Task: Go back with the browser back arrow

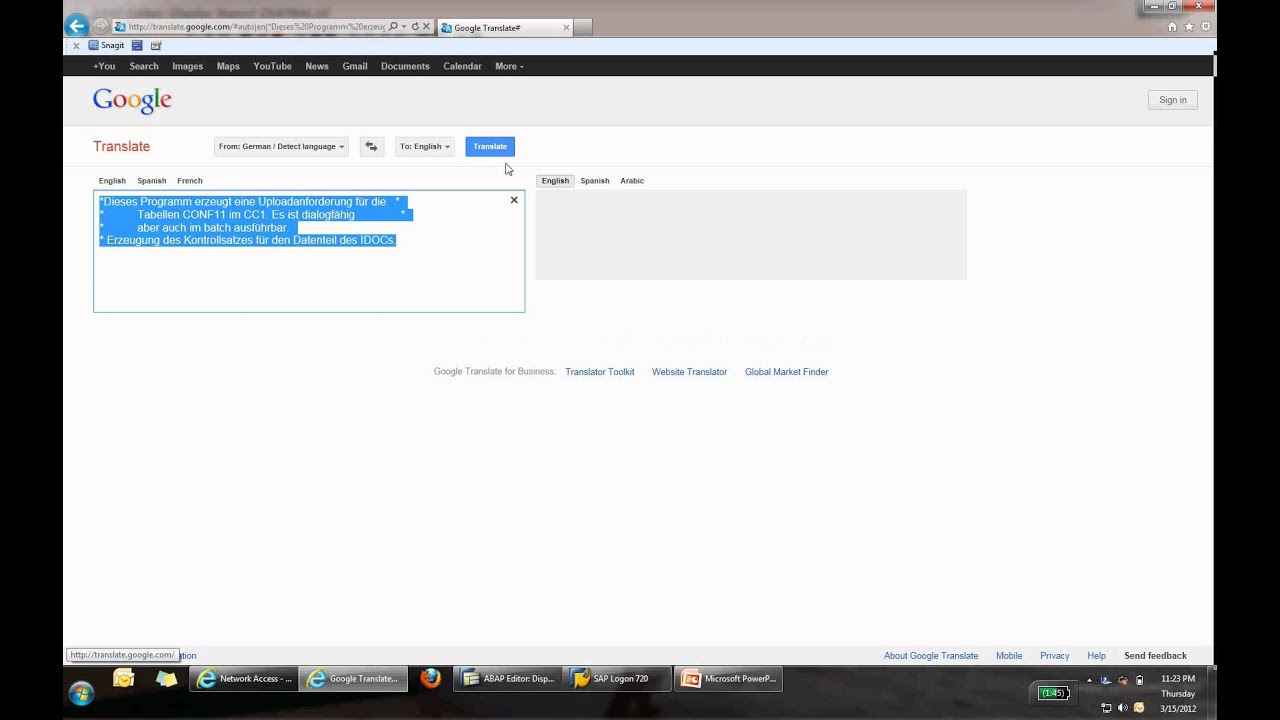Action: click(x=76, y=26)
